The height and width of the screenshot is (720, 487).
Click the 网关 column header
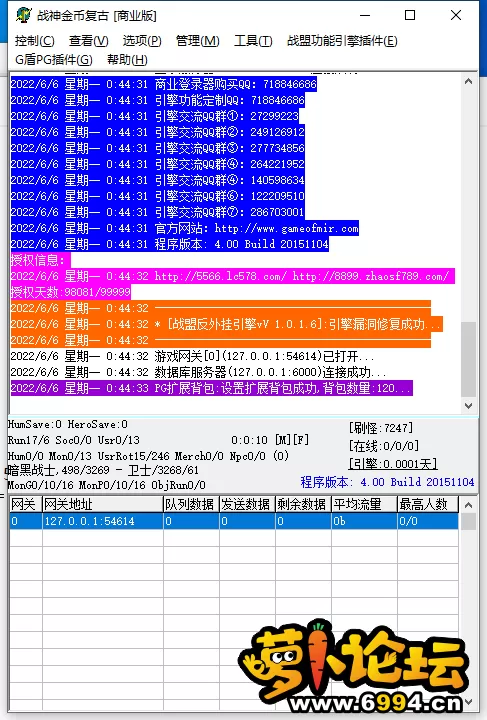pos(26,504)
